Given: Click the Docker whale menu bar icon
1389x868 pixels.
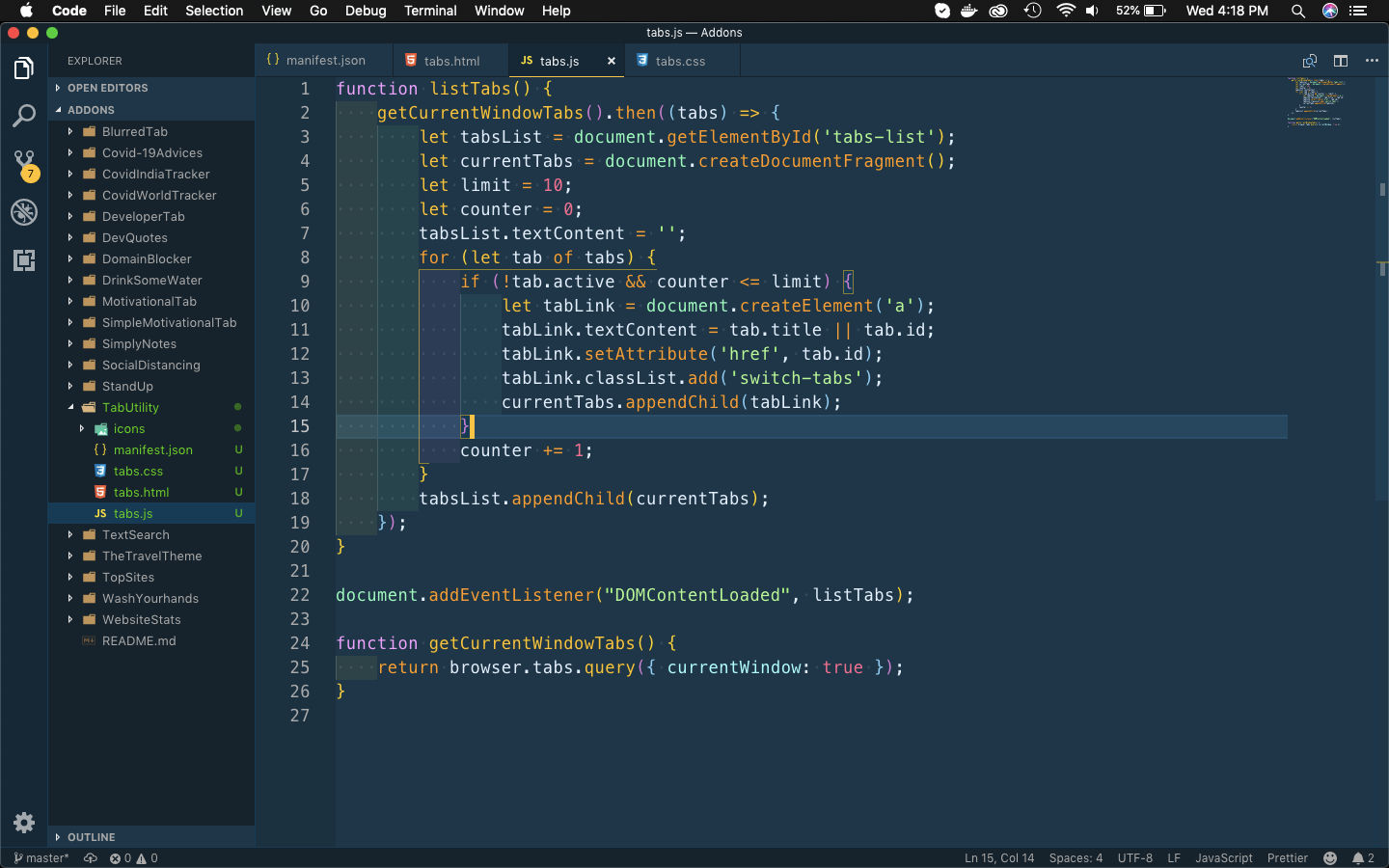Looking at the screenshot, I should [969, 11].
